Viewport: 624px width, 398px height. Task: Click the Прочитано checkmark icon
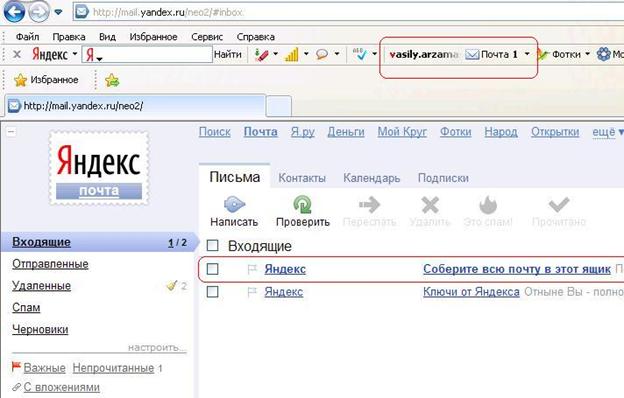point(559,205)
